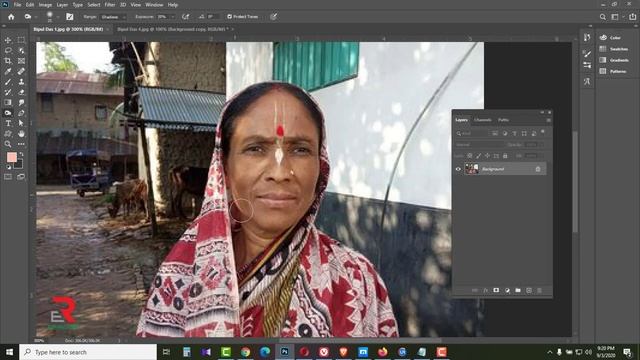Viewport: 640px width, 360px height.
Task: Select the Rectangular Marquee tool
Action: (x=21, y=40)
